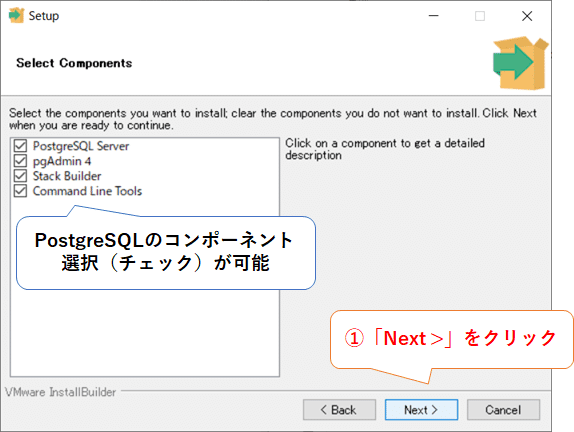Minimize the Setup window
The image size is (574, 432).
pyautogui.click(x=433, y=16)
